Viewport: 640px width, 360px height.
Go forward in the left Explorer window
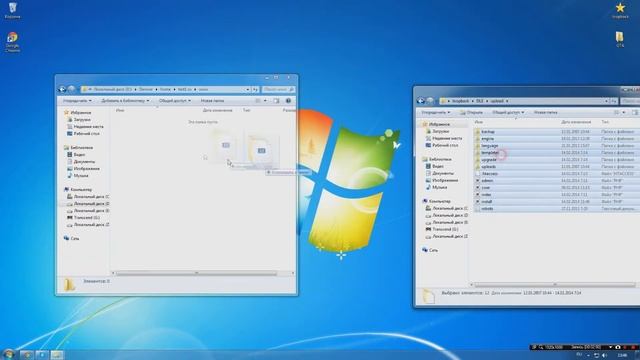(x=71, y=89)
